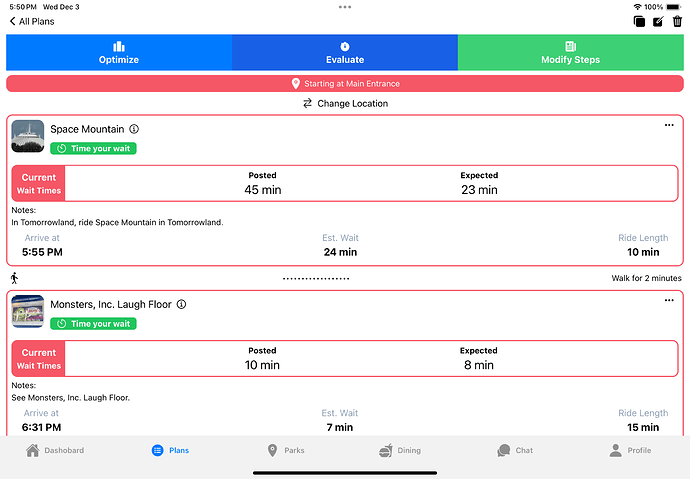Start 'Time your wait' for Space Mountain
690x479 pixels.
coord(93,148)
